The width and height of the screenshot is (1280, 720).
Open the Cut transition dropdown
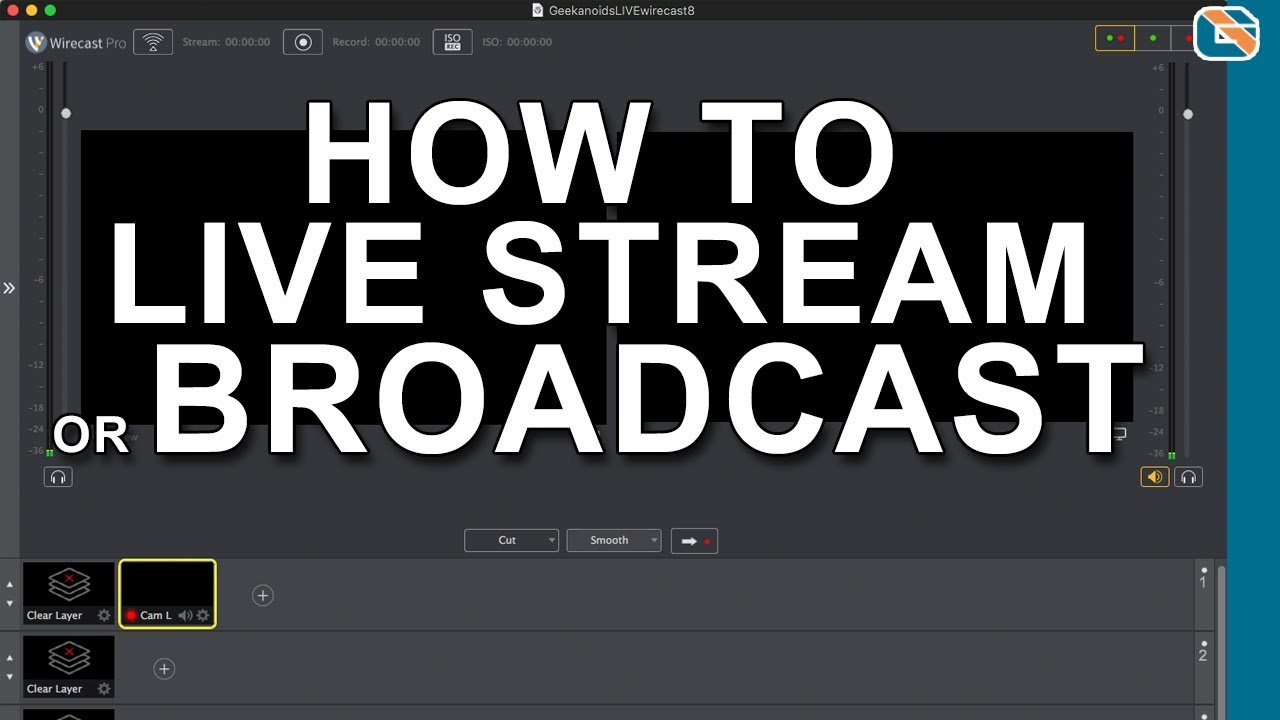click(511, 540)
